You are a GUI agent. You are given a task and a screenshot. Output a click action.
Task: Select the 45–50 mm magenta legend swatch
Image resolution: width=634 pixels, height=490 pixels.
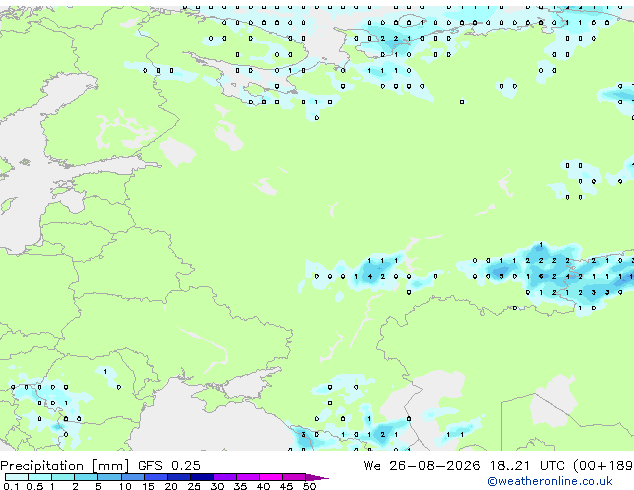point(294,477)
